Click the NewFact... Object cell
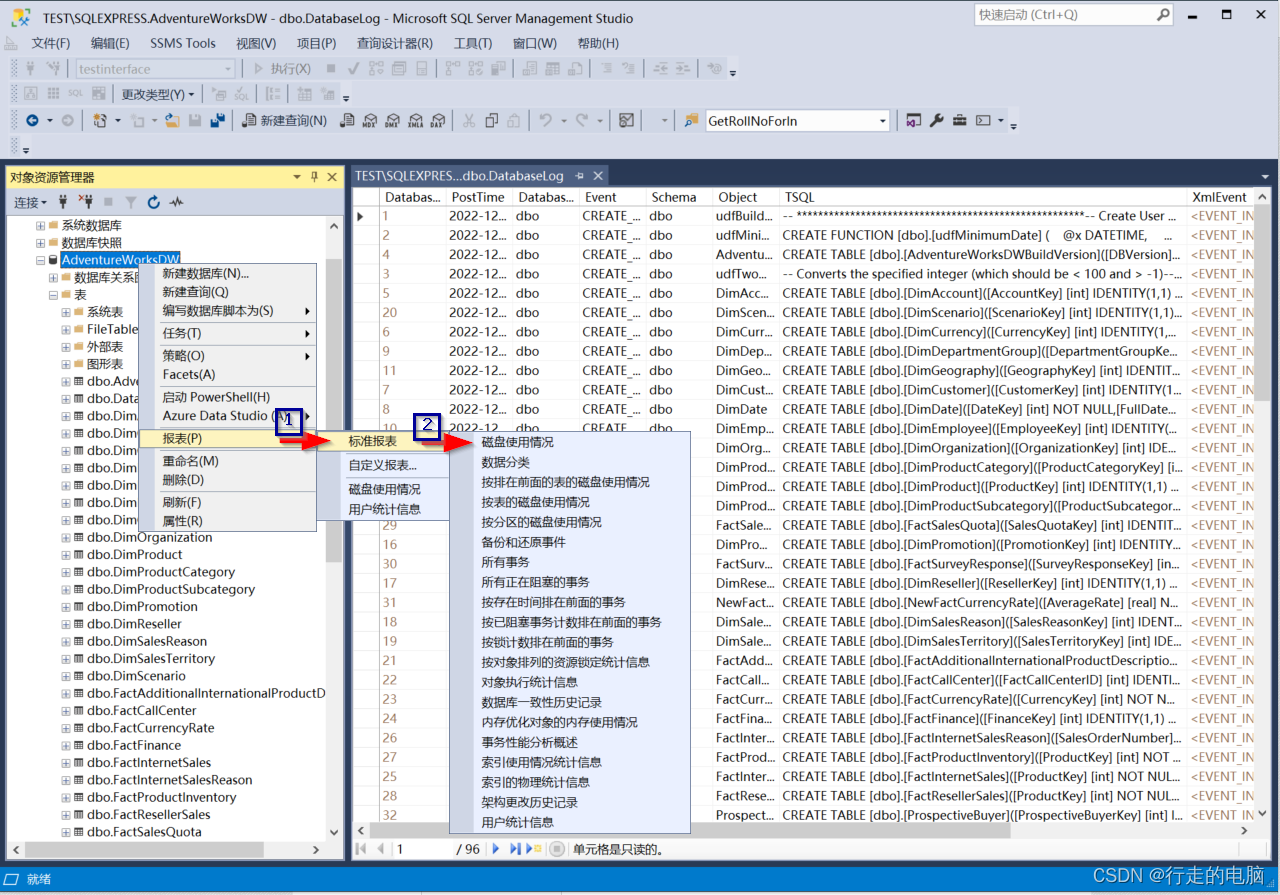The height and width of the screenshot is (895, 1280). 745,602
